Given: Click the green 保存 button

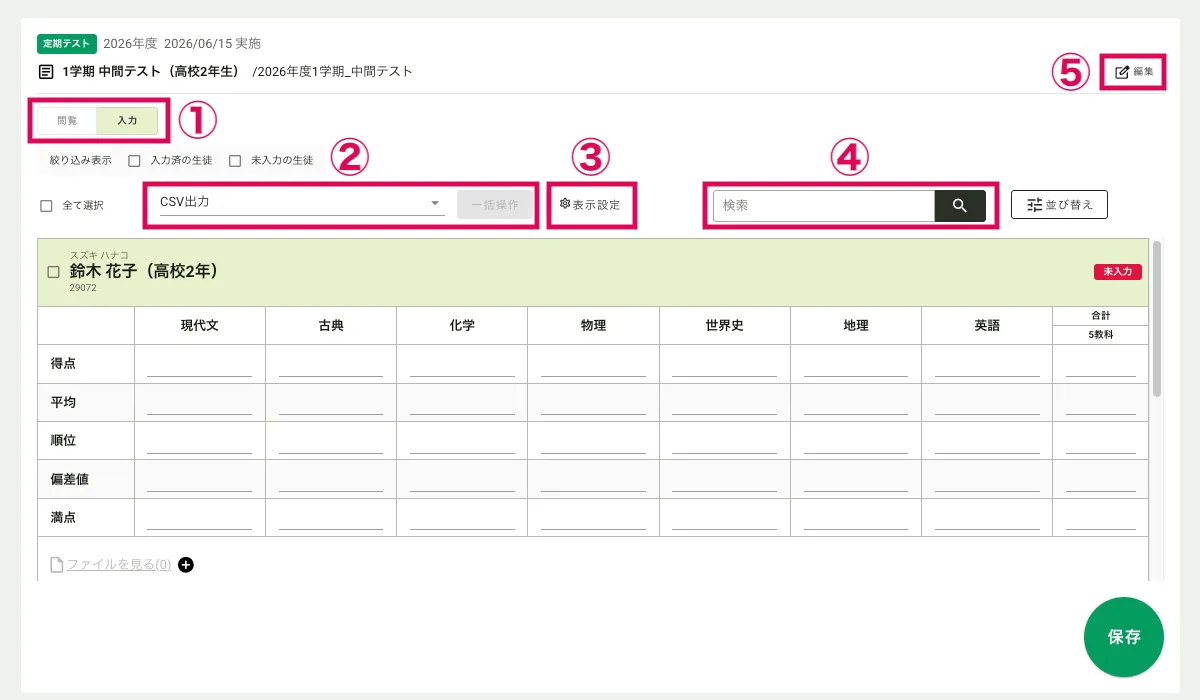Looking at the screenshot, I should [1123, 637].
